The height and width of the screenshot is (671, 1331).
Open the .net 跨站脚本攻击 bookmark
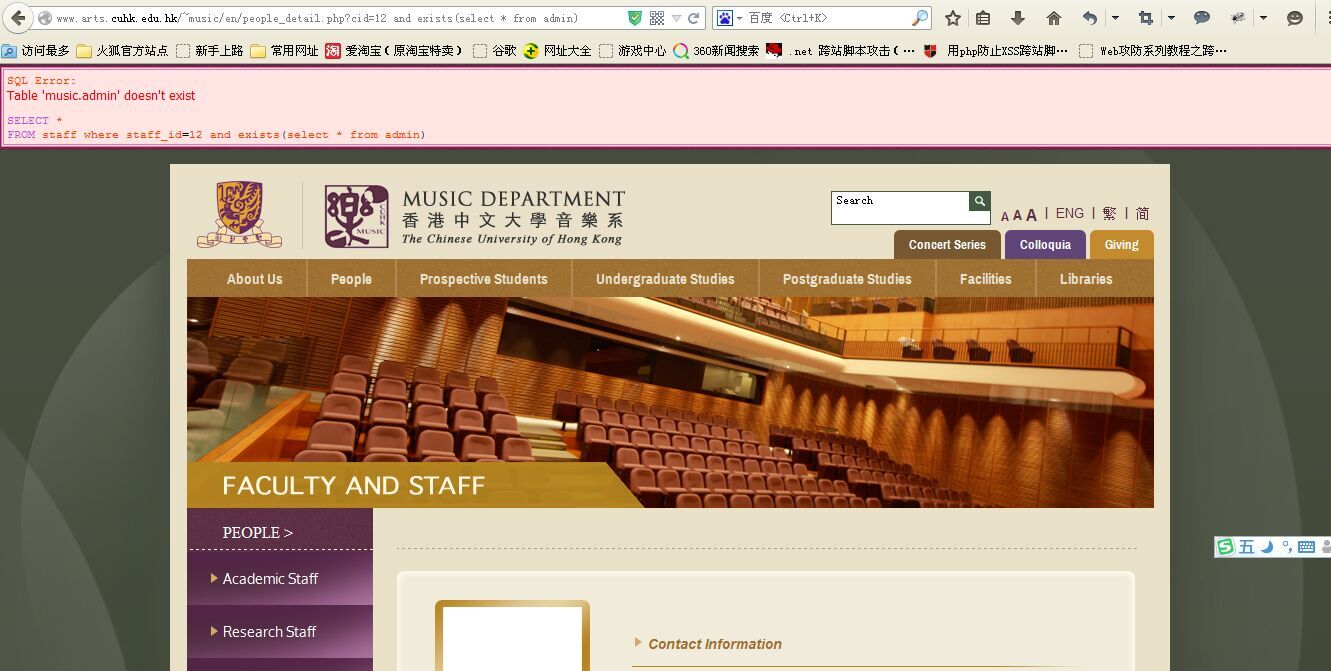(840, 50)
